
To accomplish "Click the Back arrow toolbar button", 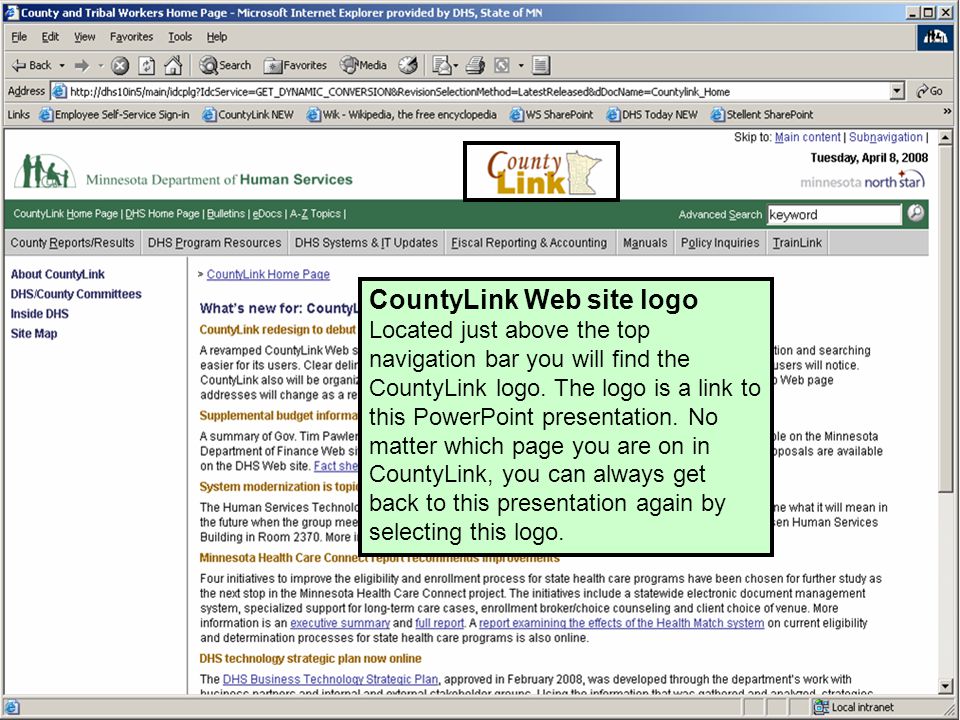I will click(x=32, y=65).
